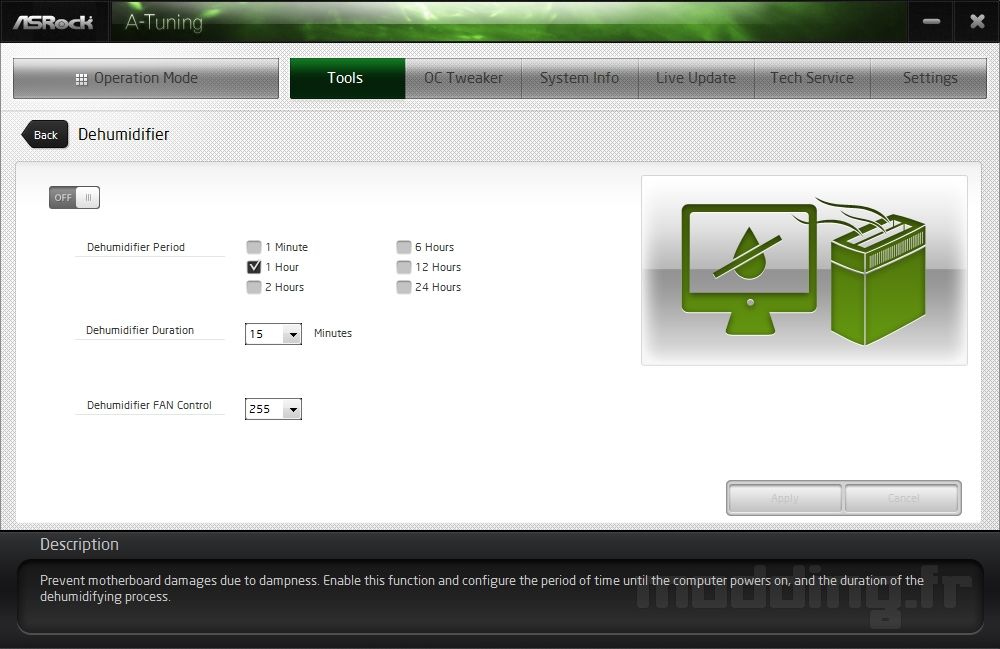Go to the Settings tab
The width and height of the screenshot is (1000, 649).
pyautogui.click(x=929, y=78)
